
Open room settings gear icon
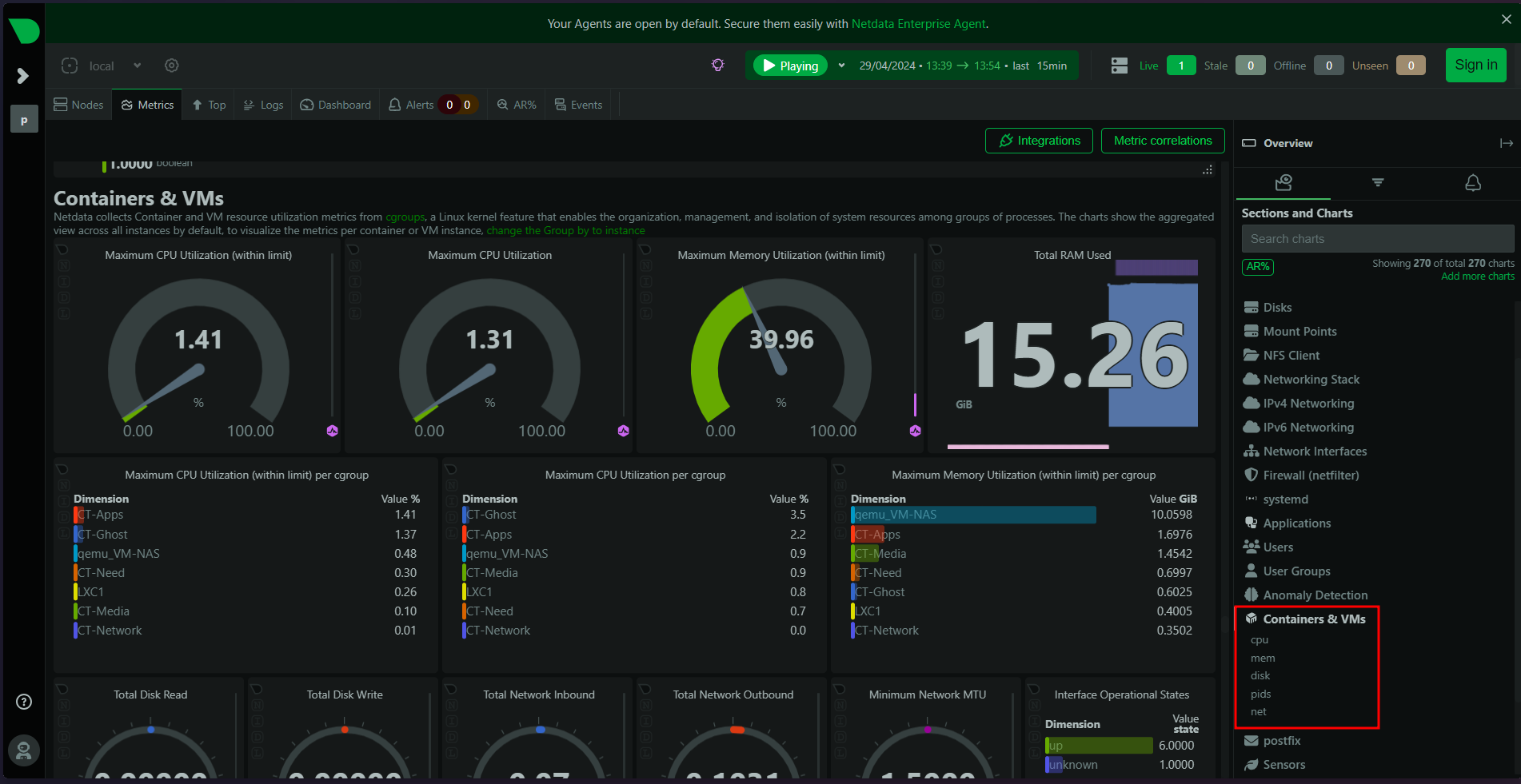[172, 66]
